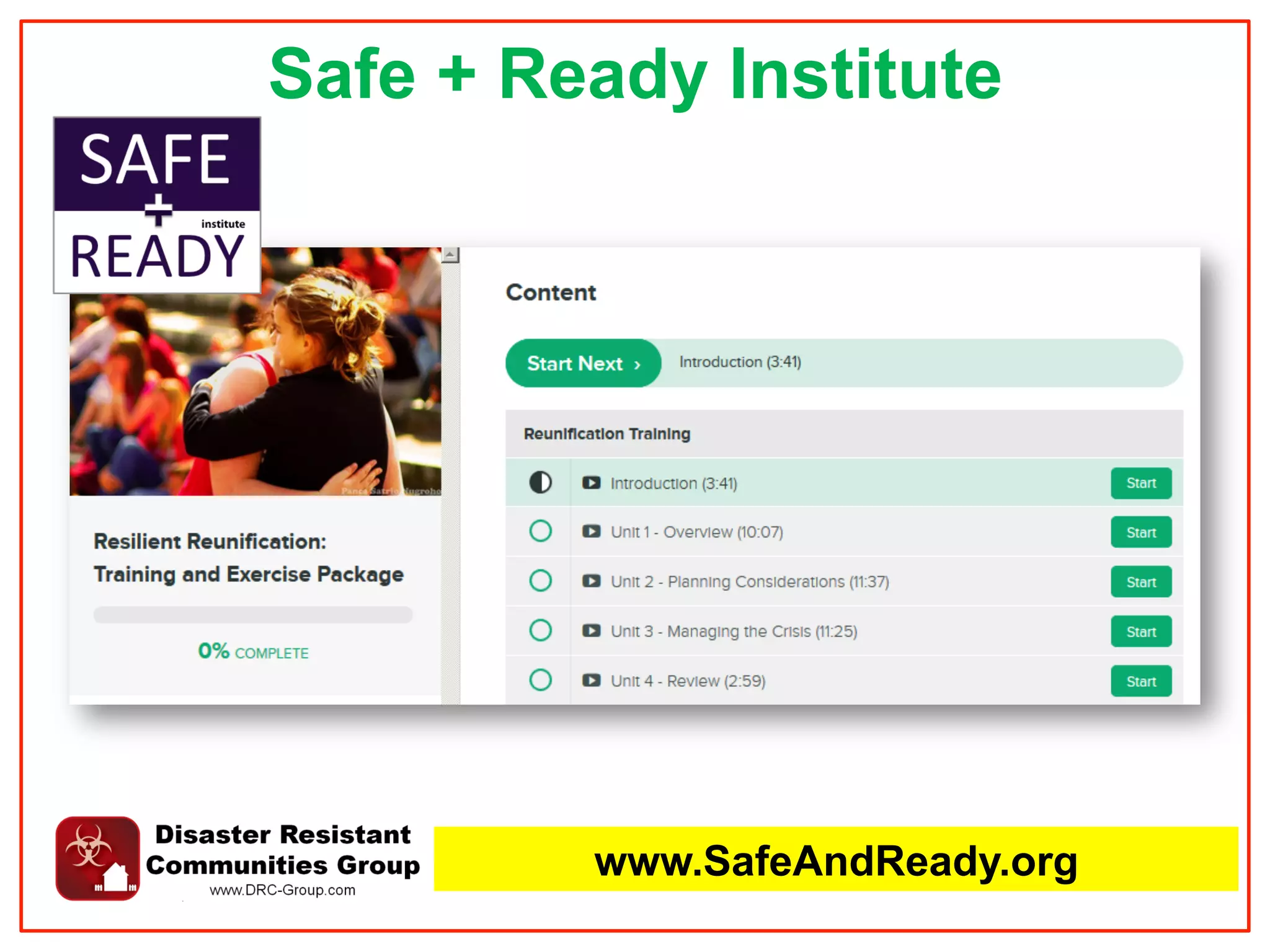Image resolution: width=1270 pixels, height=952 pixels.
Task: Click the Safe + Ready institute logo
Action: 157,205
